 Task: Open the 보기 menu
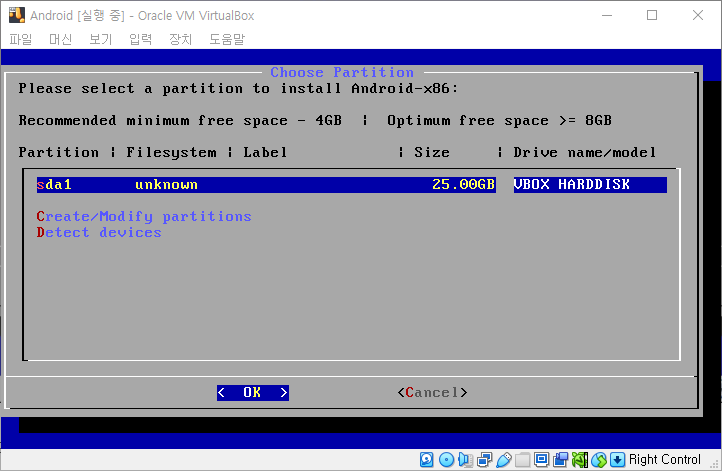pos(100,39)
